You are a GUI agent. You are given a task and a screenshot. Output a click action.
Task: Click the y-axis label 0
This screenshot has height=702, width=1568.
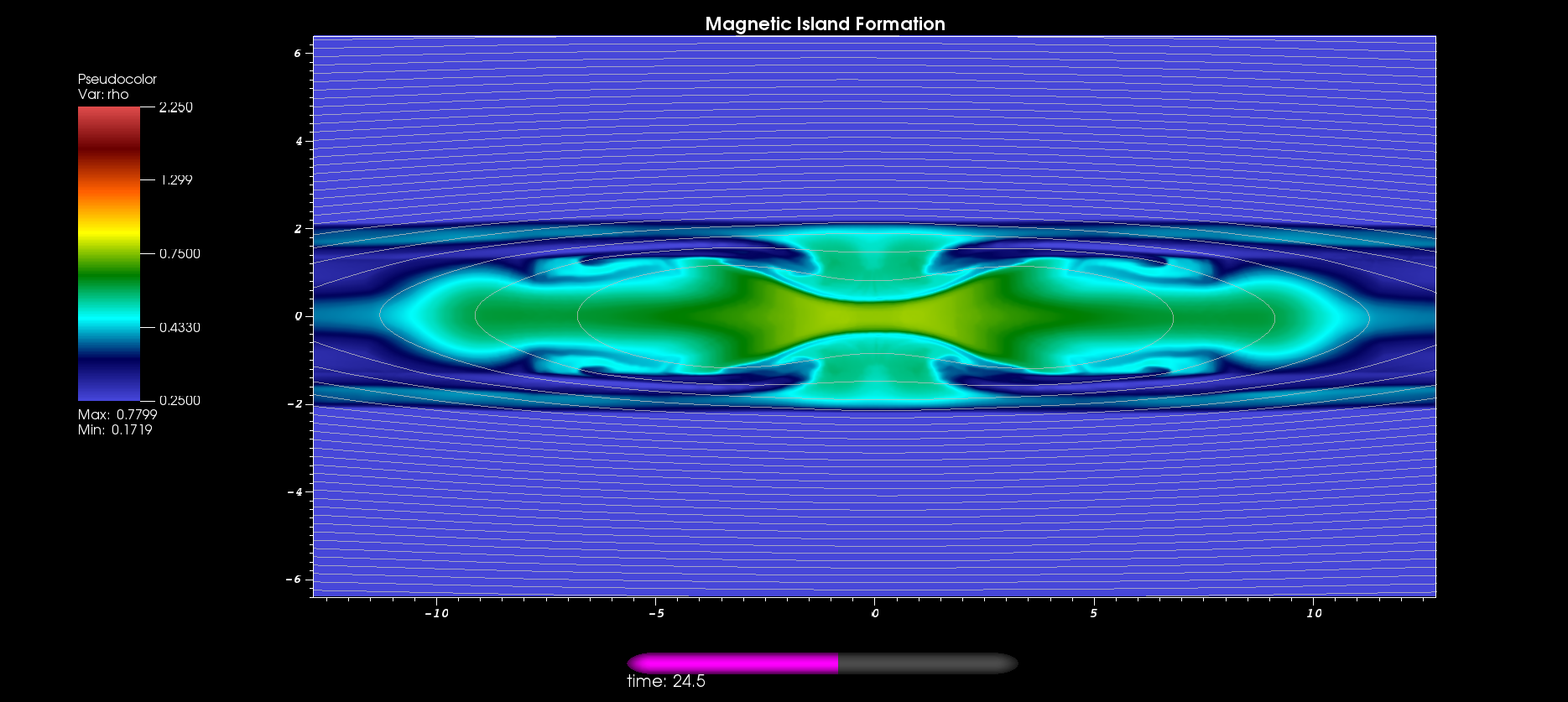[x=298, y=316]
